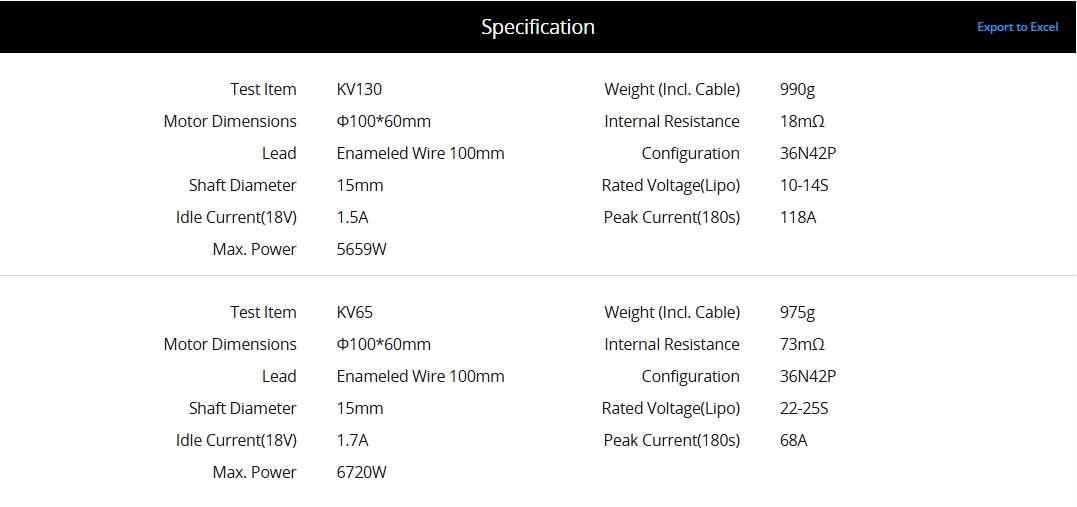Click the Max. Power label above 6720W

pyautogui.click(x=254, y=472)
